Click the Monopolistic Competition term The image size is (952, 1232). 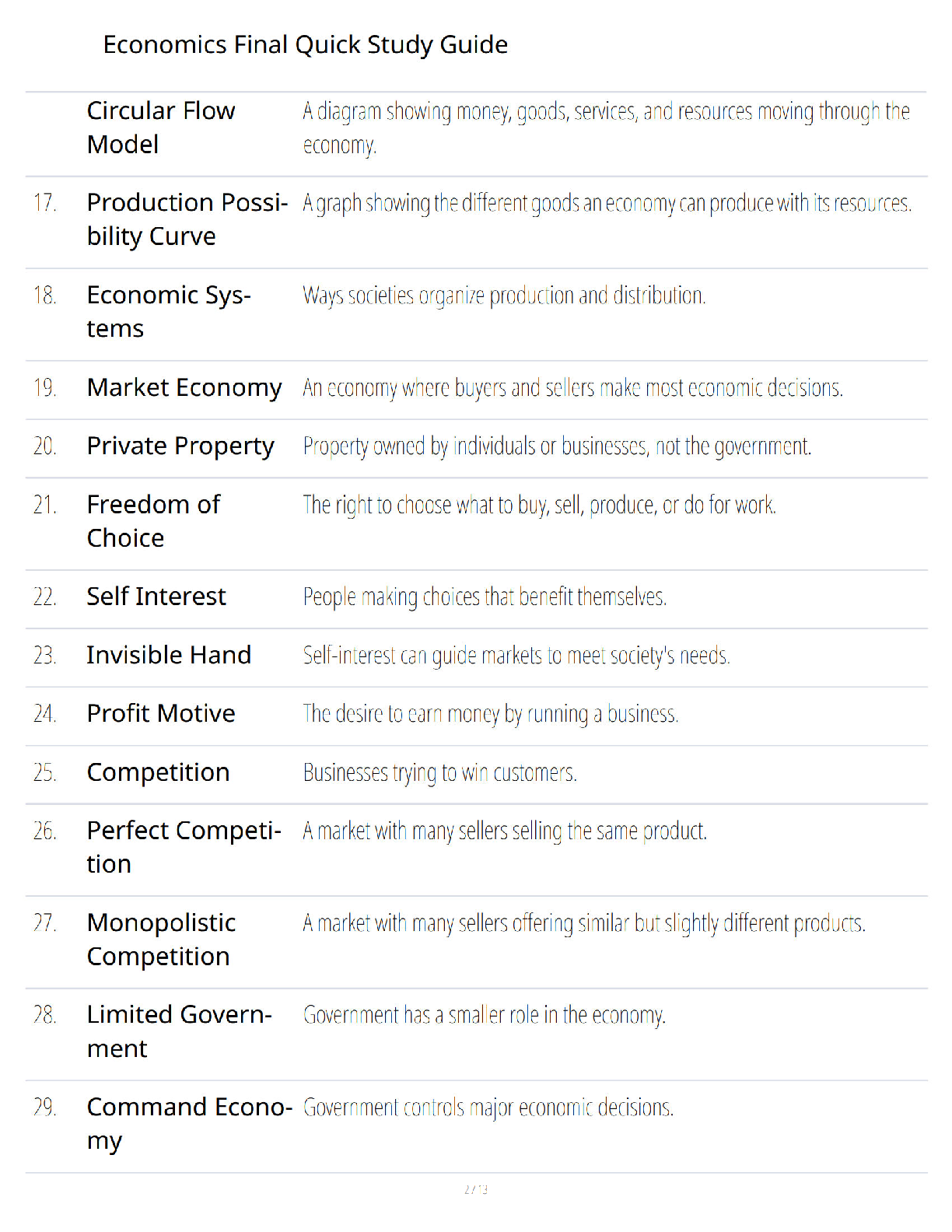click(162, 940)
